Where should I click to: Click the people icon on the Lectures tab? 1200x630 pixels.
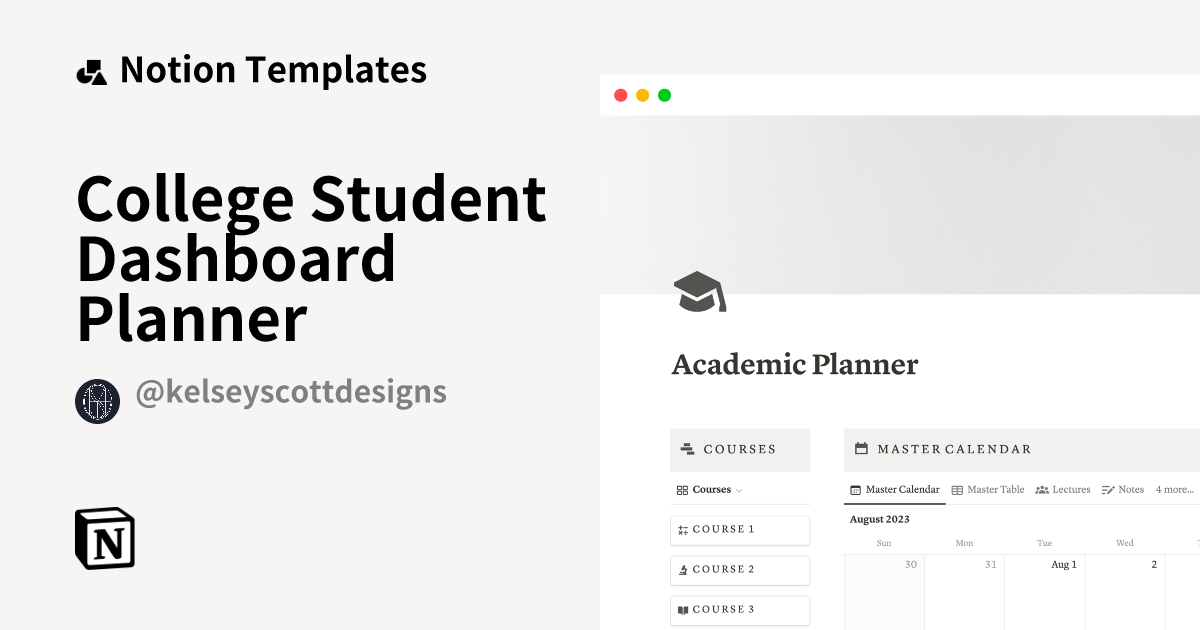click(1043, 489)
